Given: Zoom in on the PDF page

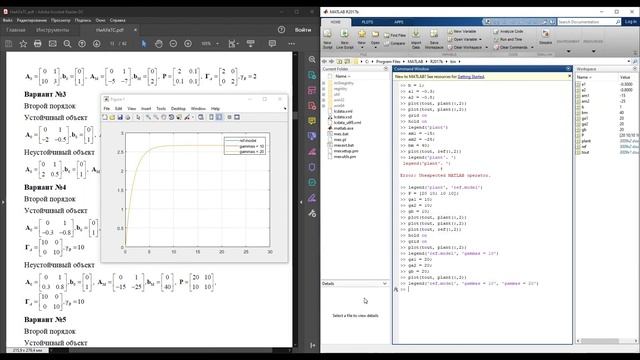Looking at the screenshot, I should click(x=188, y=43).
